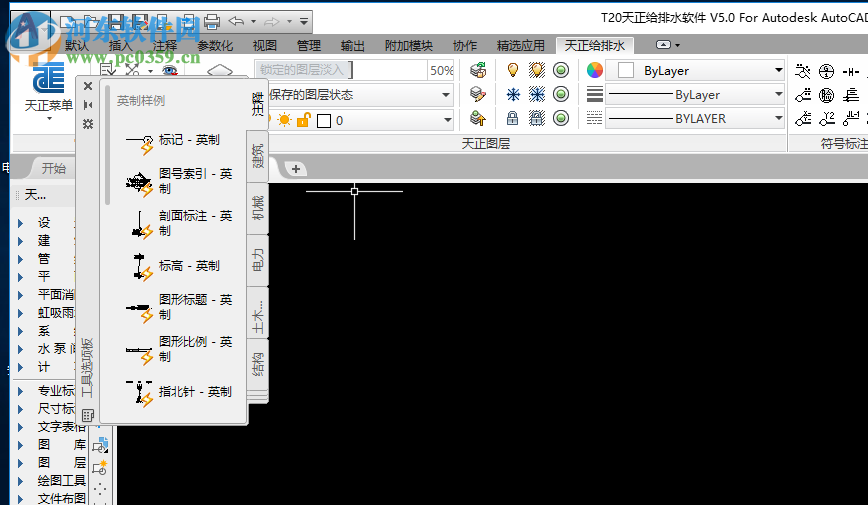Open the 管理 ribbon tab

coord(308,45)
